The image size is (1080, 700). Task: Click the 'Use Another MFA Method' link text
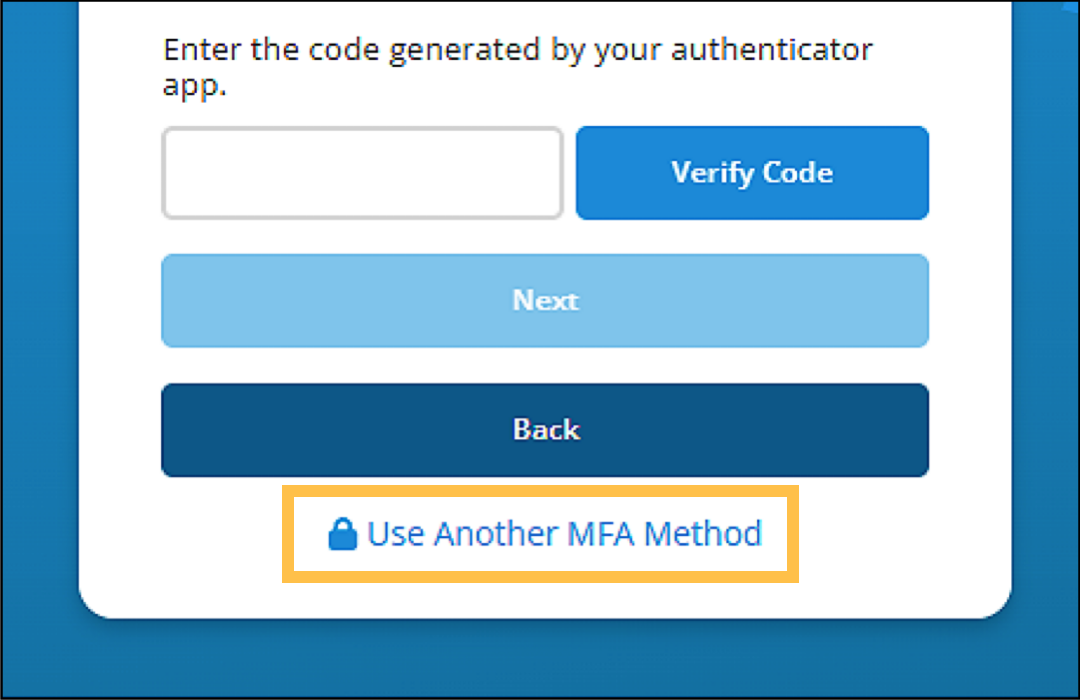567,533
